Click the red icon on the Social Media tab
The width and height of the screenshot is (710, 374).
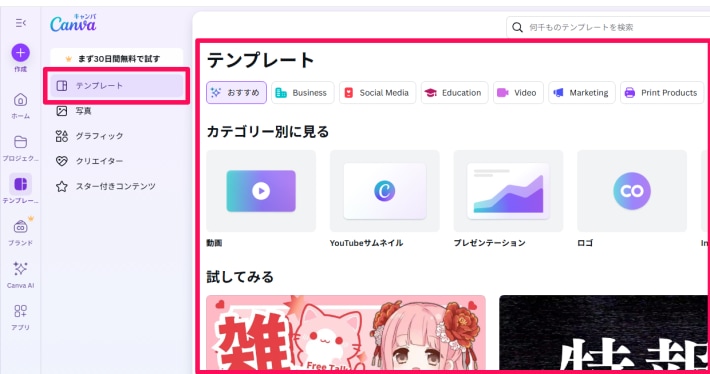click(349, 92)
